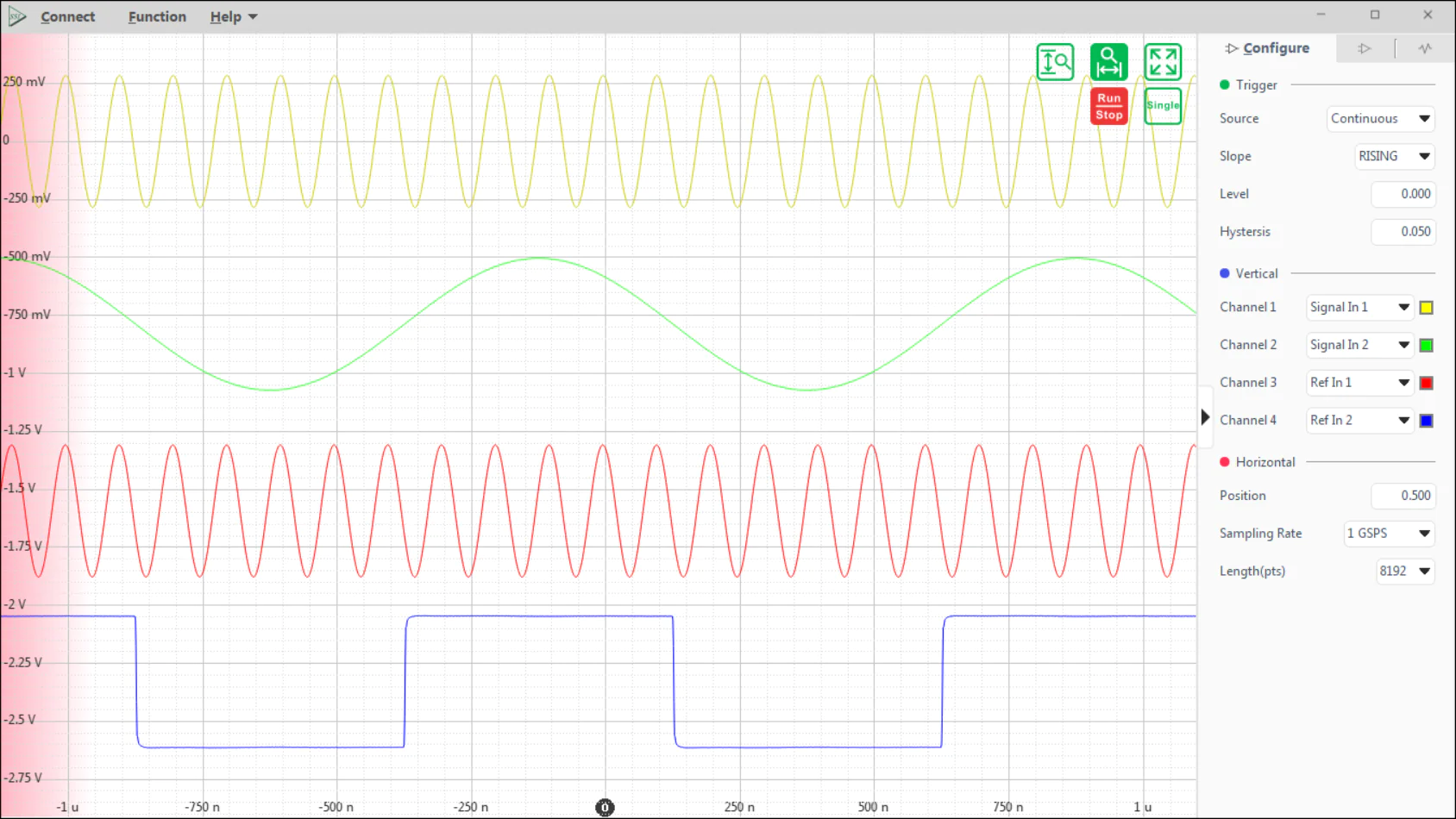Open the amplifier triangle icon tab
Viewport: 1456px width, 819px height.
pyautogui.click(x=1364, y=49)
